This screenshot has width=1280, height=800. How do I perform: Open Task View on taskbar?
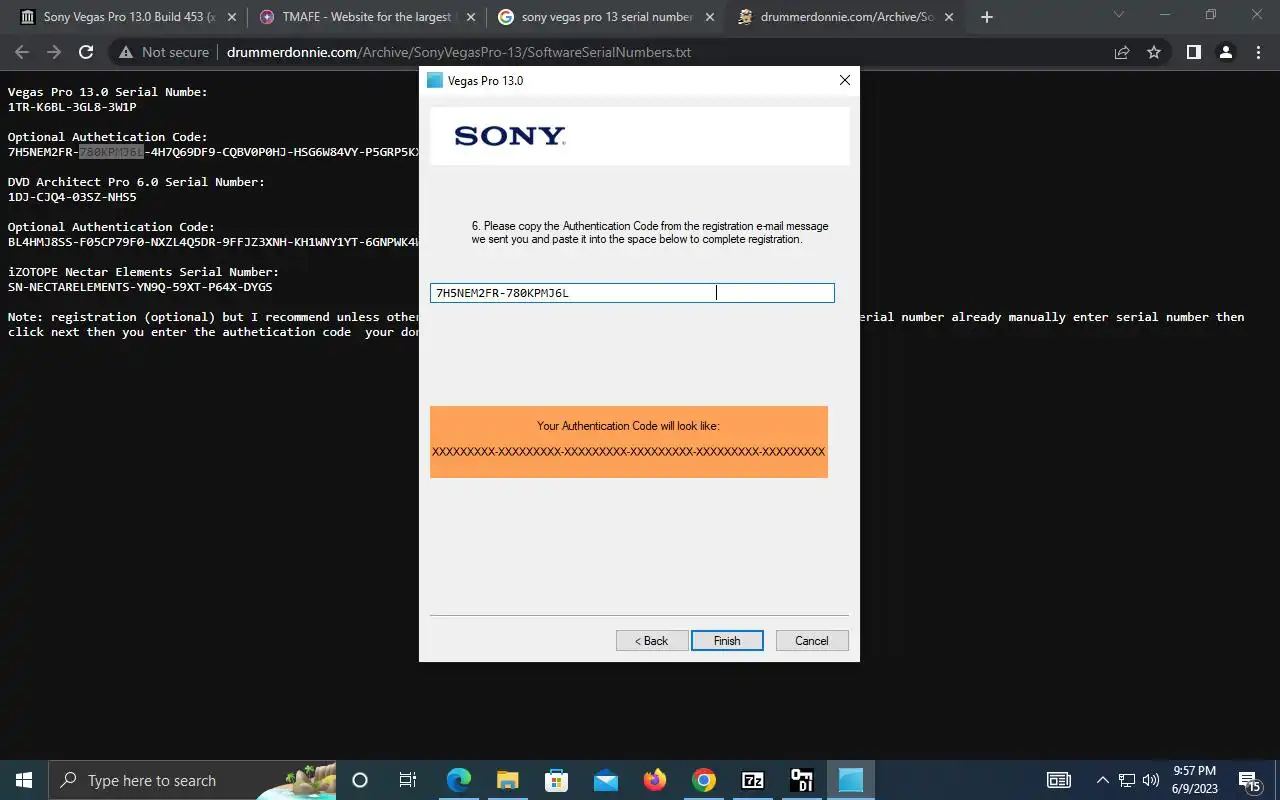pos(408,780)
